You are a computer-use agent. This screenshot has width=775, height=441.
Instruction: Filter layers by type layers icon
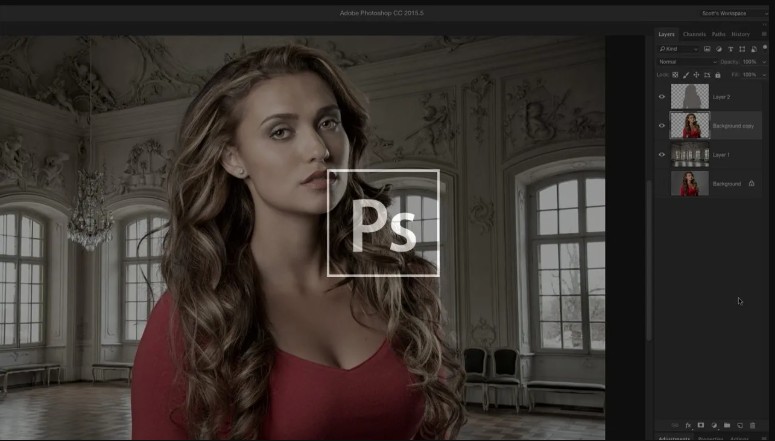731,49
